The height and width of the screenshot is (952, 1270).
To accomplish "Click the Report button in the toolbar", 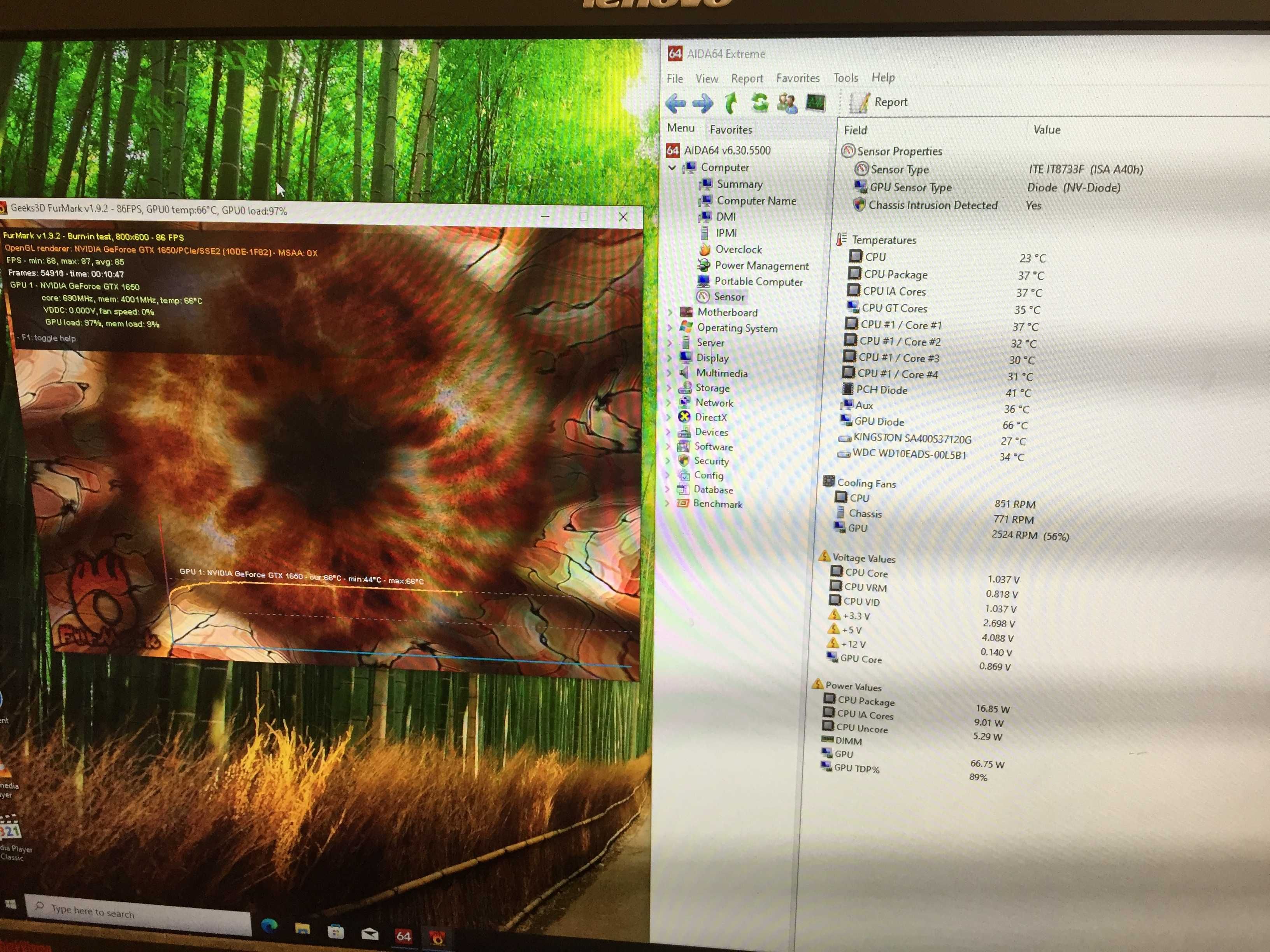I will (879, 103).
